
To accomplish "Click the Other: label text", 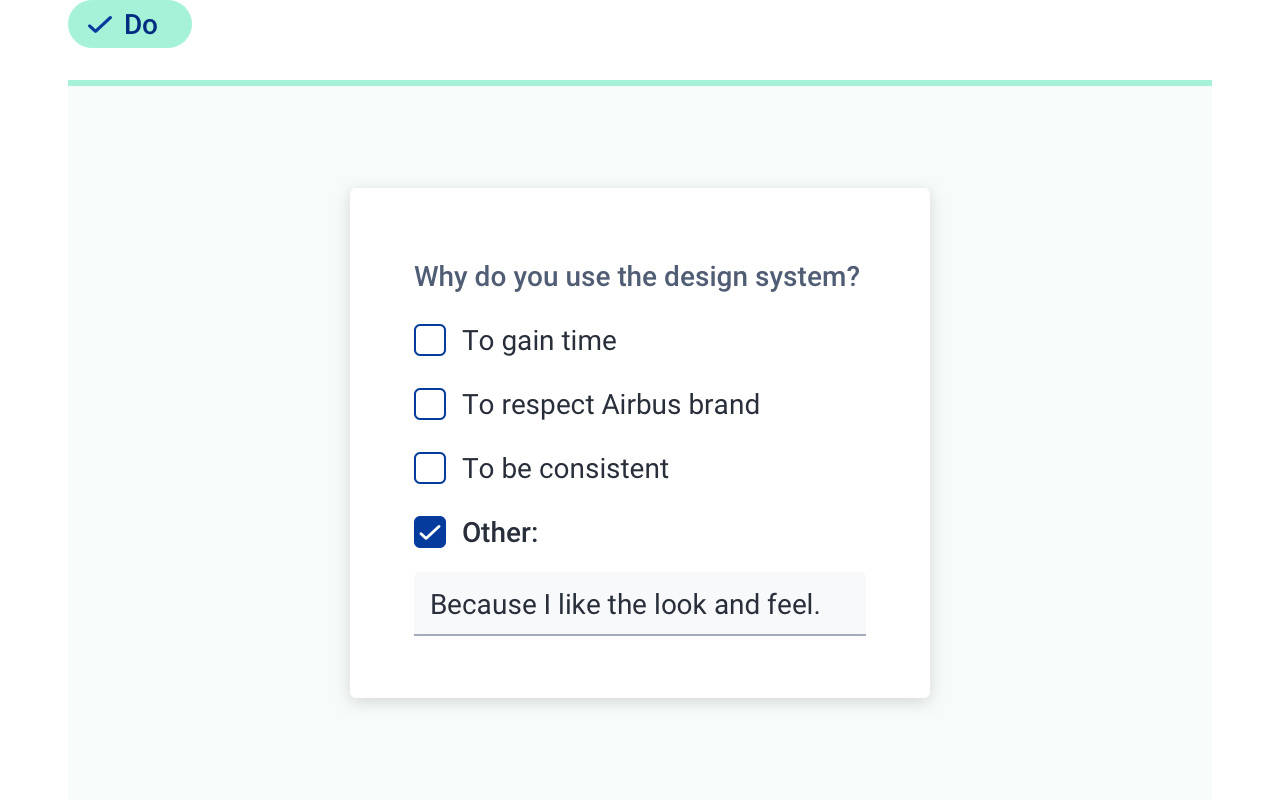I will click(500, 532).
